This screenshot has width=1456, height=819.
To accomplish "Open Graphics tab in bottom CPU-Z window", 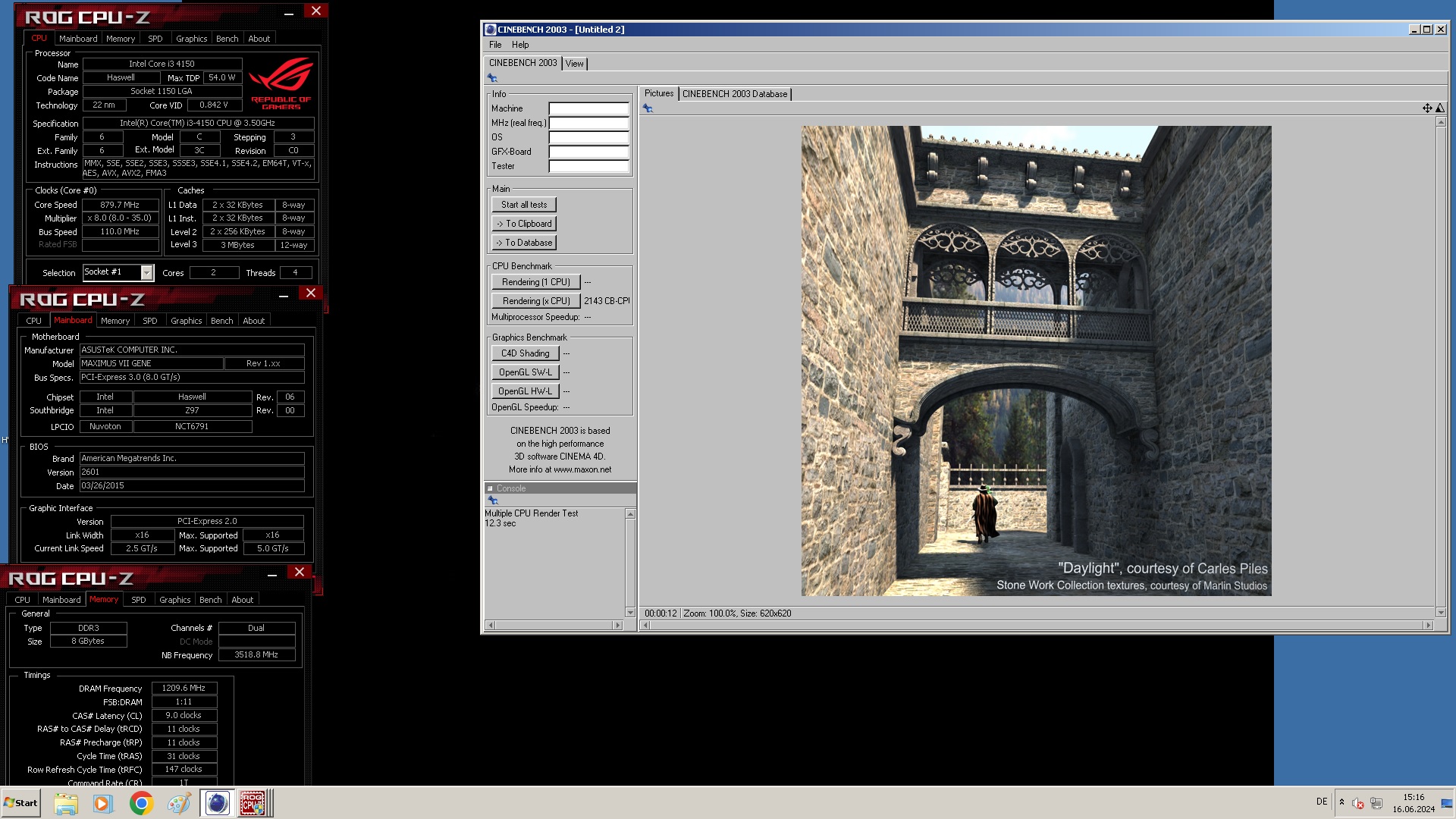I will [x=175, y=600].
